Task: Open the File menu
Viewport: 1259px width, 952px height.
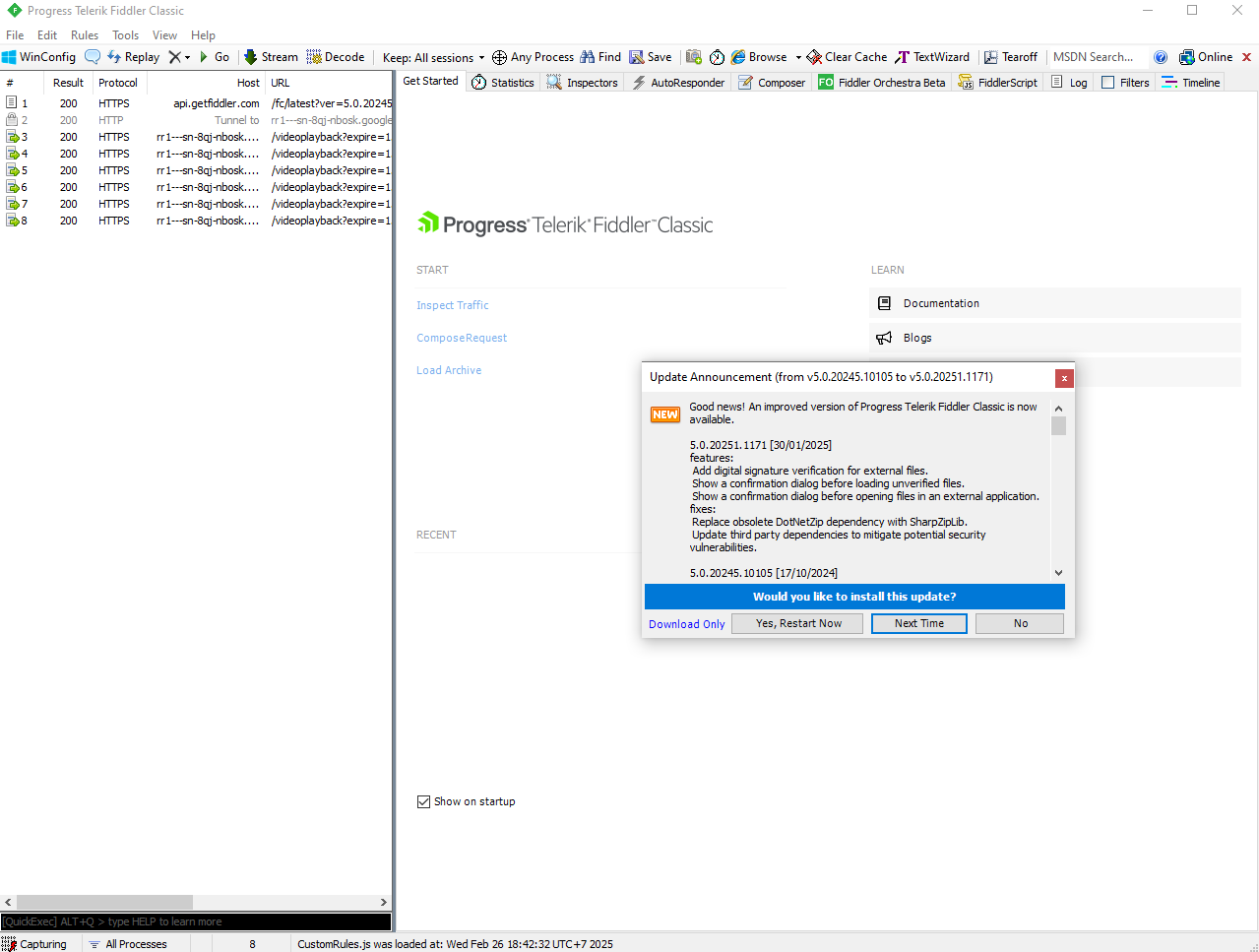Action: [x=15, y=34]
